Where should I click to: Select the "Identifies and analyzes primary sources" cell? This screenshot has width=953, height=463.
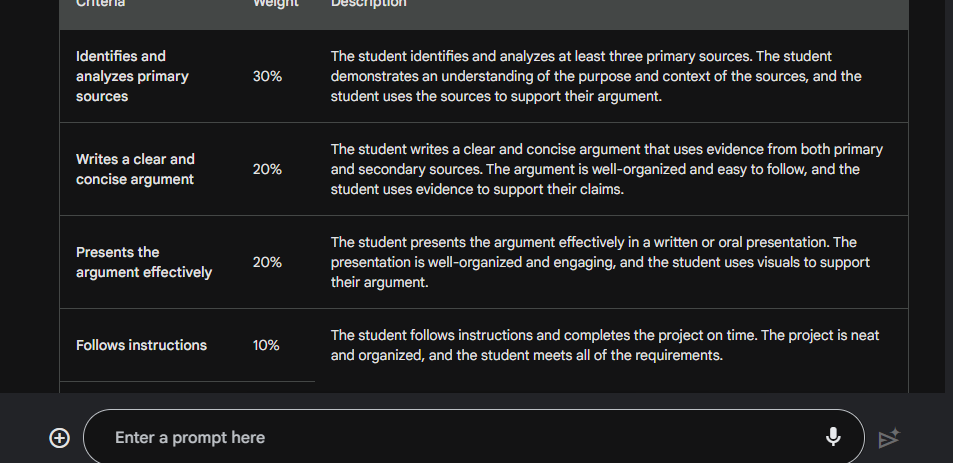click(132, 76)
